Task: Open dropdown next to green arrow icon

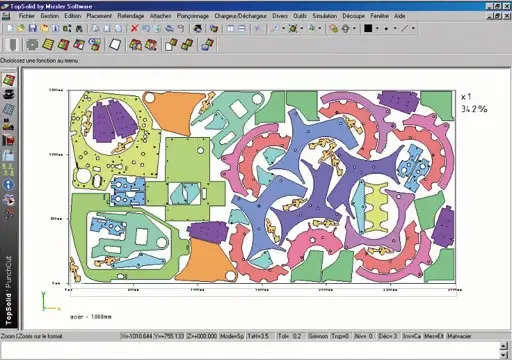Action: coord(319,29)
